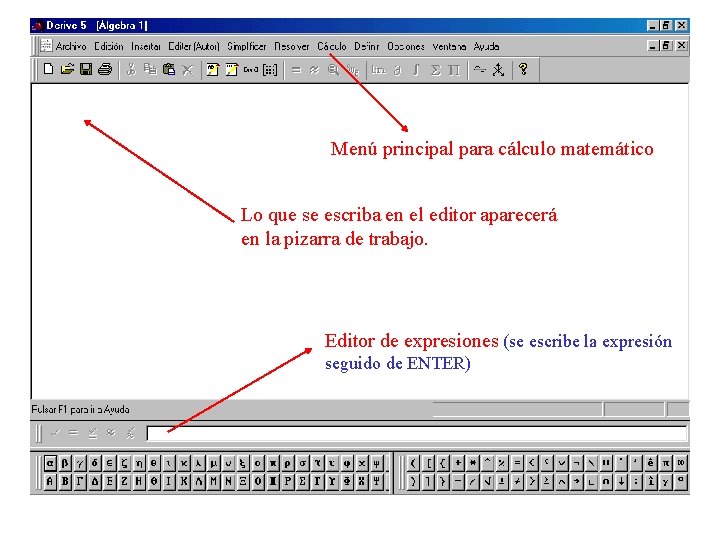Open the Cálculo menu
This screenshot has width=720, height=540.
(x=332, y=46)
